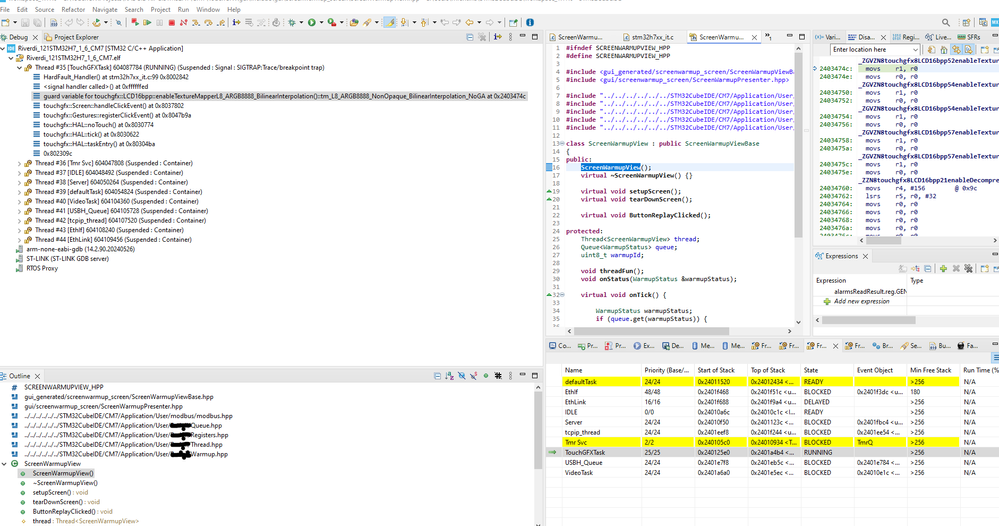Image resolution: width=999 pixels, height=526 pixels.
Task: Open the Navigate menu
Action: click(104, 10)
